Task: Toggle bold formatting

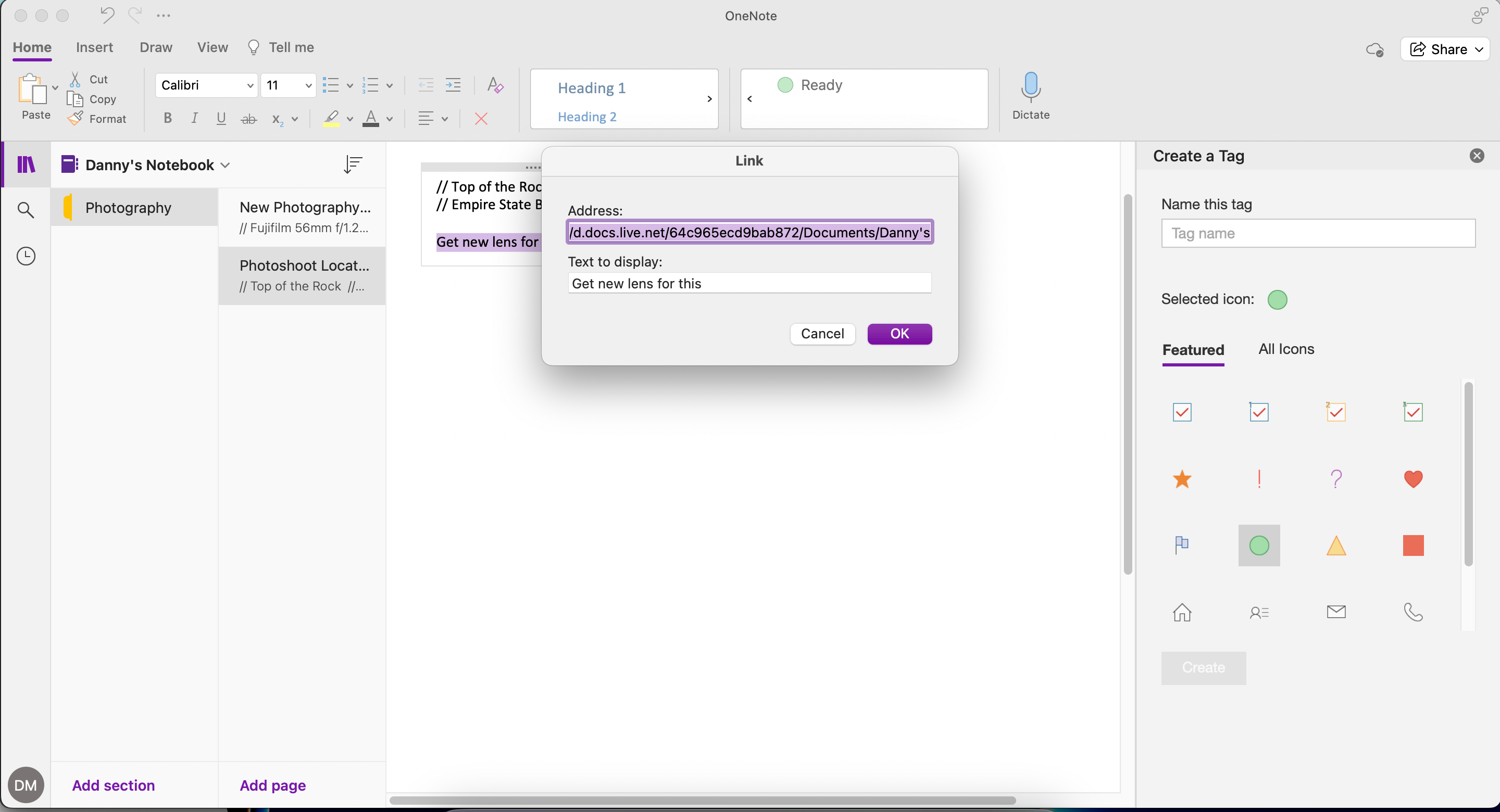Action: coord(167,118)
